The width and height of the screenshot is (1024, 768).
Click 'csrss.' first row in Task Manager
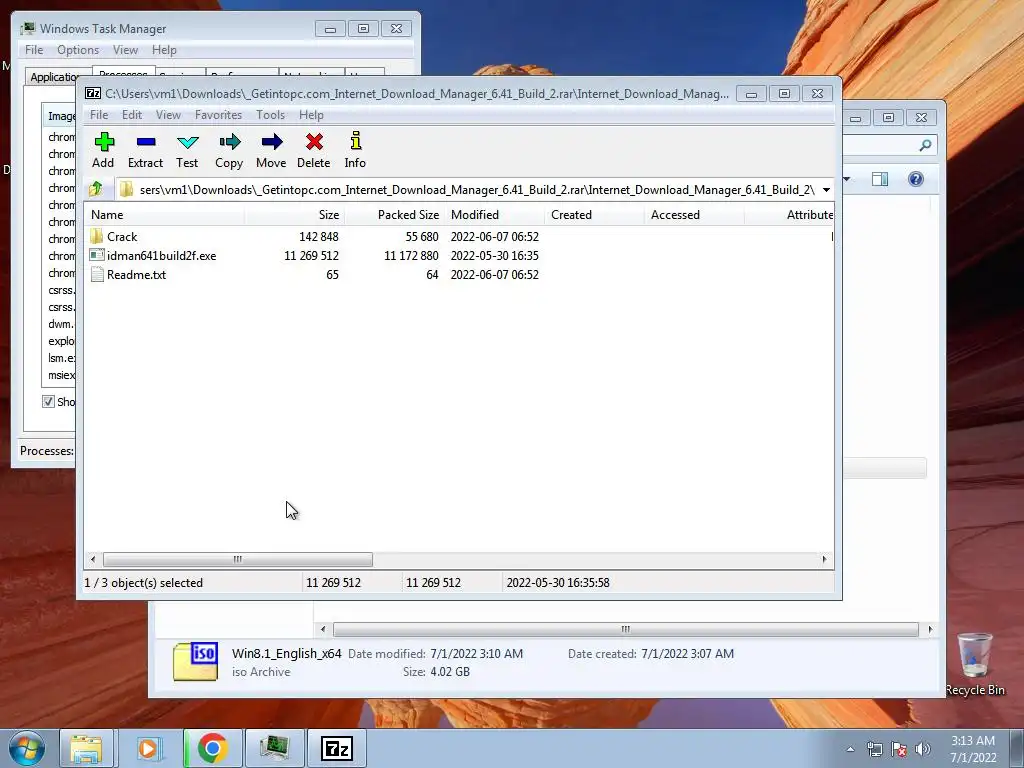coord(61,290)
